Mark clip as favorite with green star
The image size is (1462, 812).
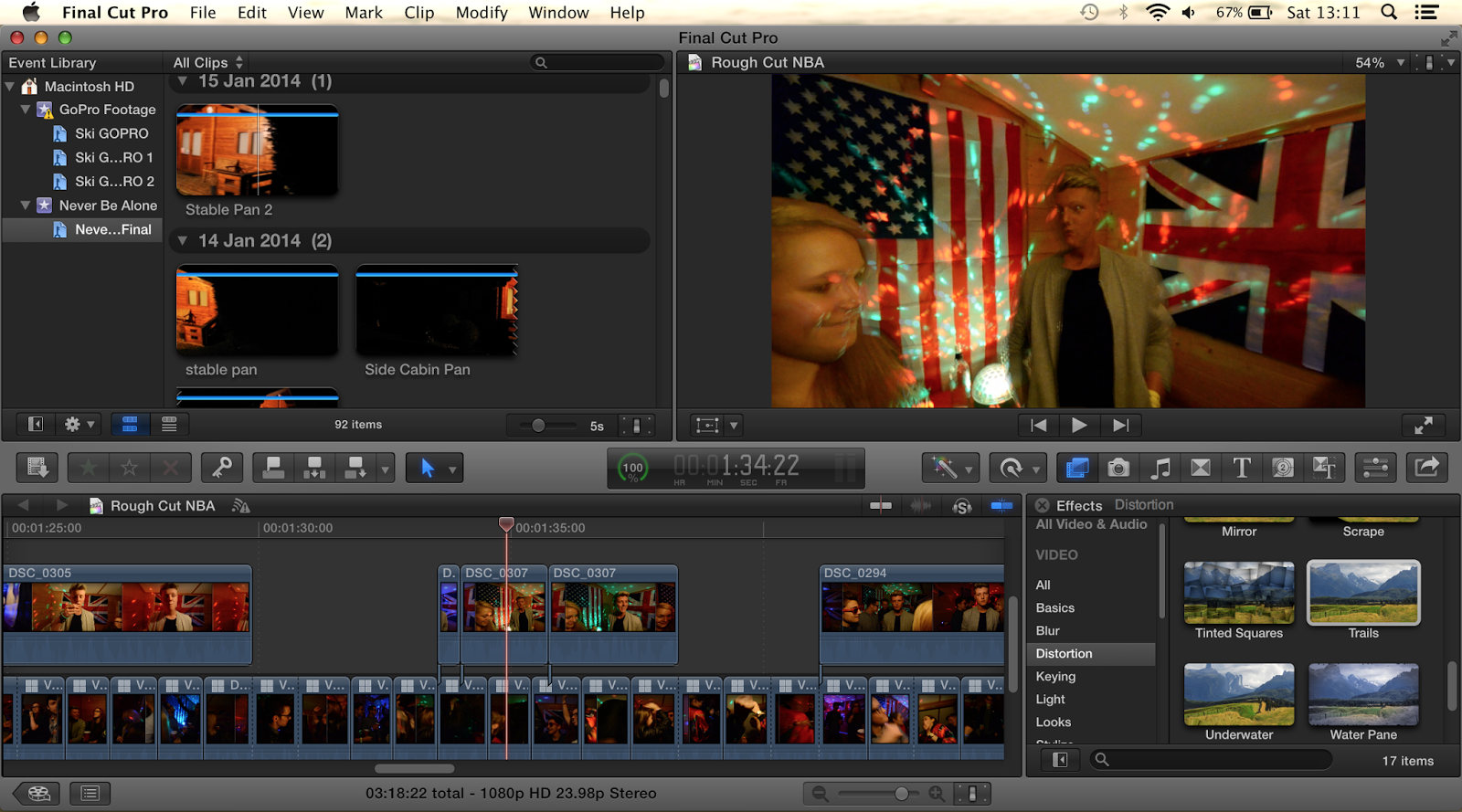(x=89, y=468)
